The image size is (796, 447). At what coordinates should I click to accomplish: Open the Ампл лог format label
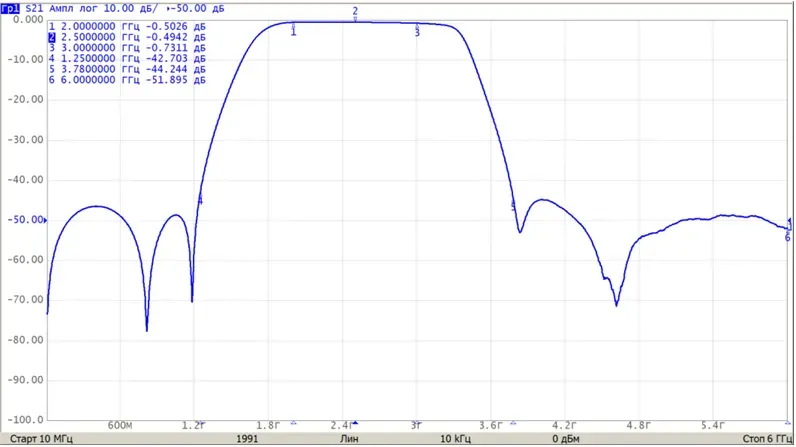(74, 9)
